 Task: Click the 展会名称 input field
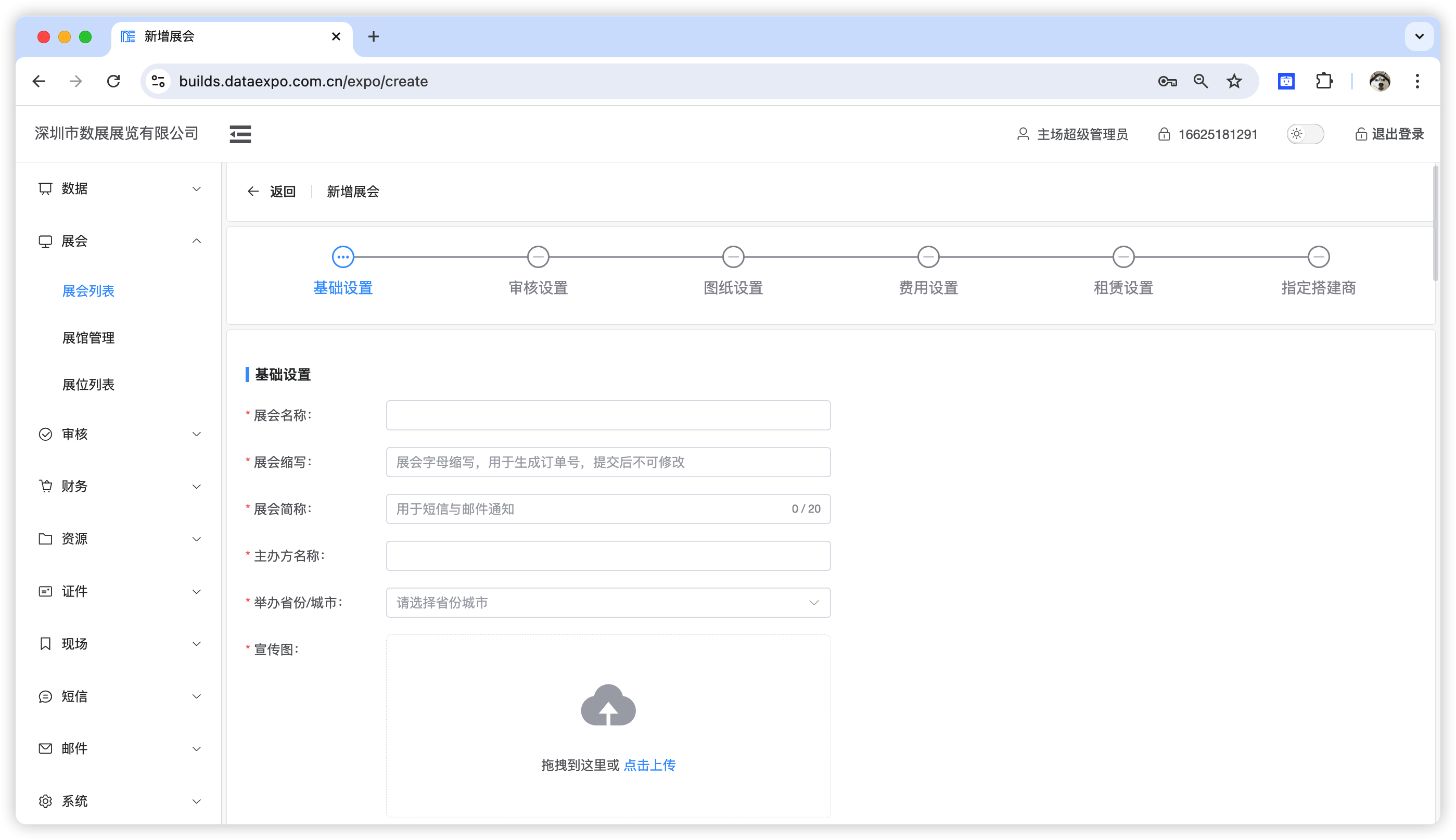(608, 415)
